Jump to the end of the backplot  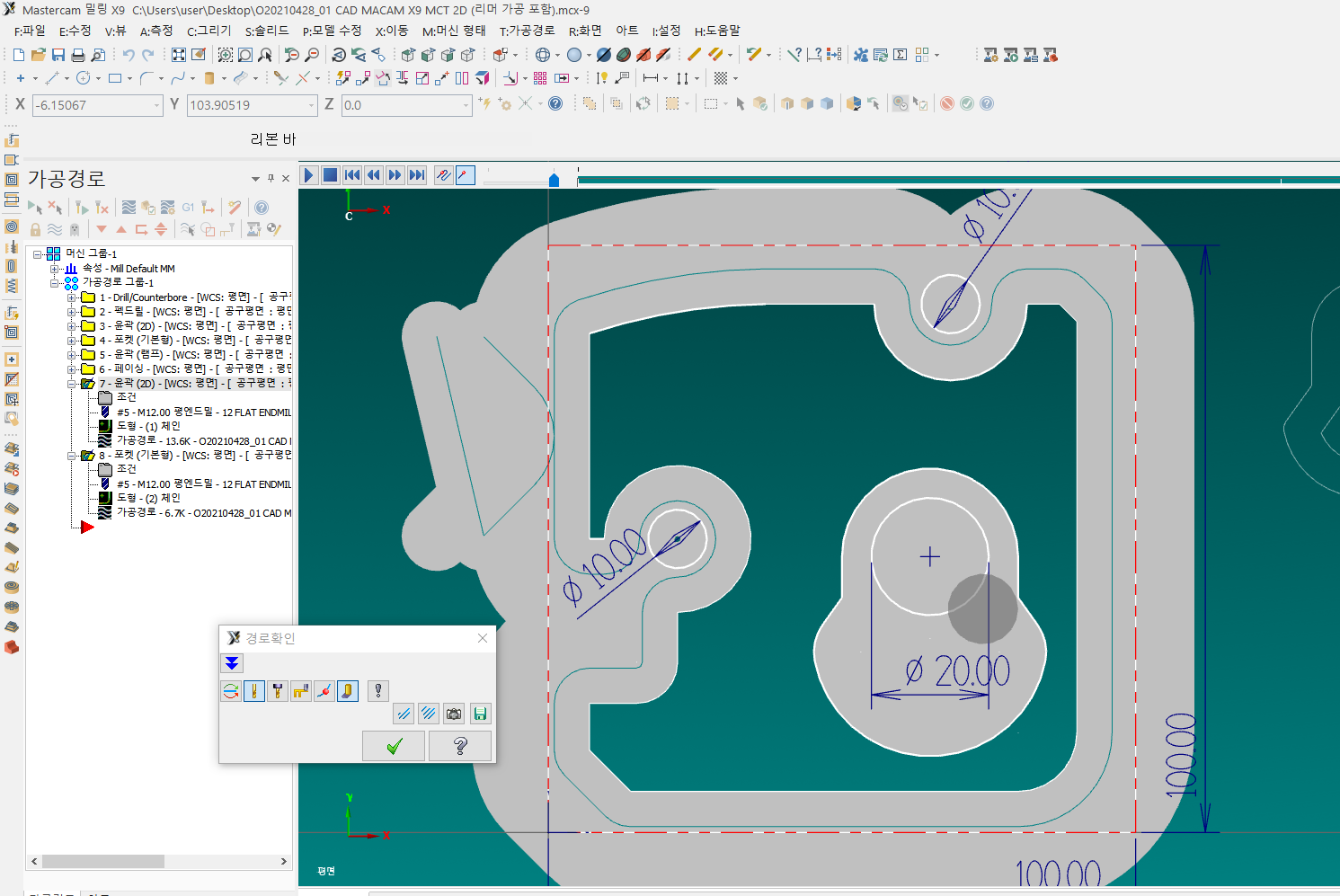coord(416,175)
